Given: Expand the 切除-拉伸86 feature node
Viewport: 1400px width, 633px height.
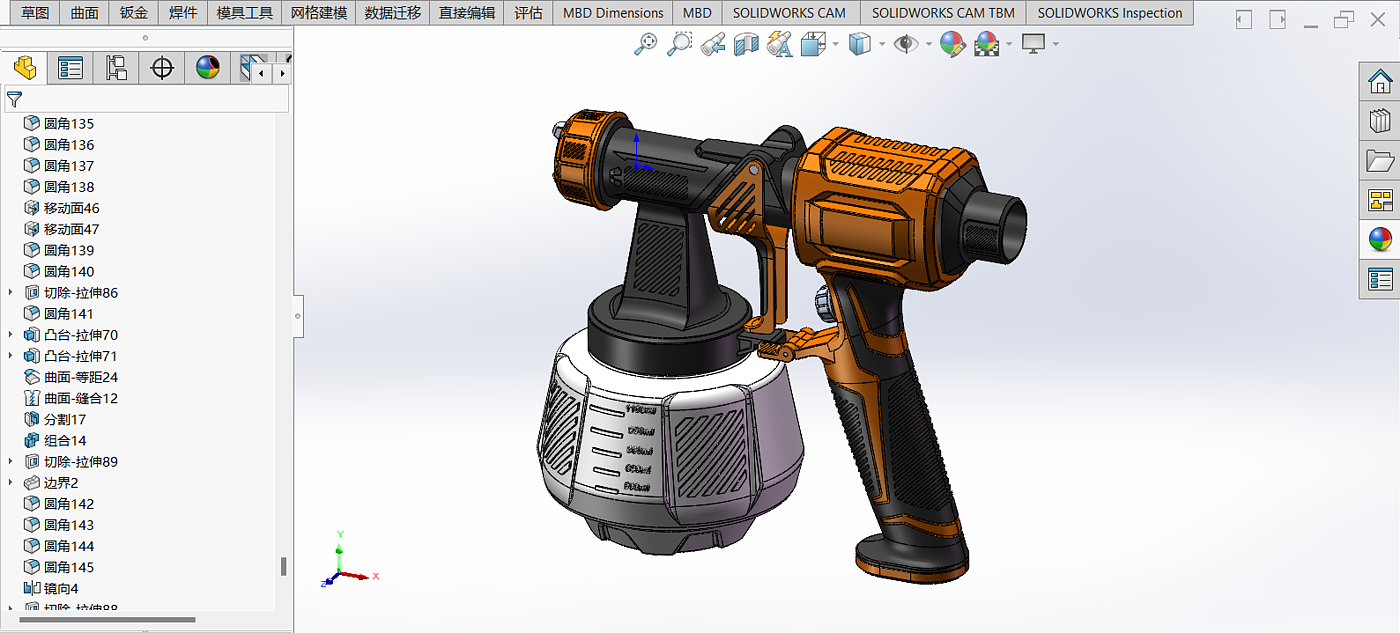Looking at the screenshot, I should tap(11, 293).
